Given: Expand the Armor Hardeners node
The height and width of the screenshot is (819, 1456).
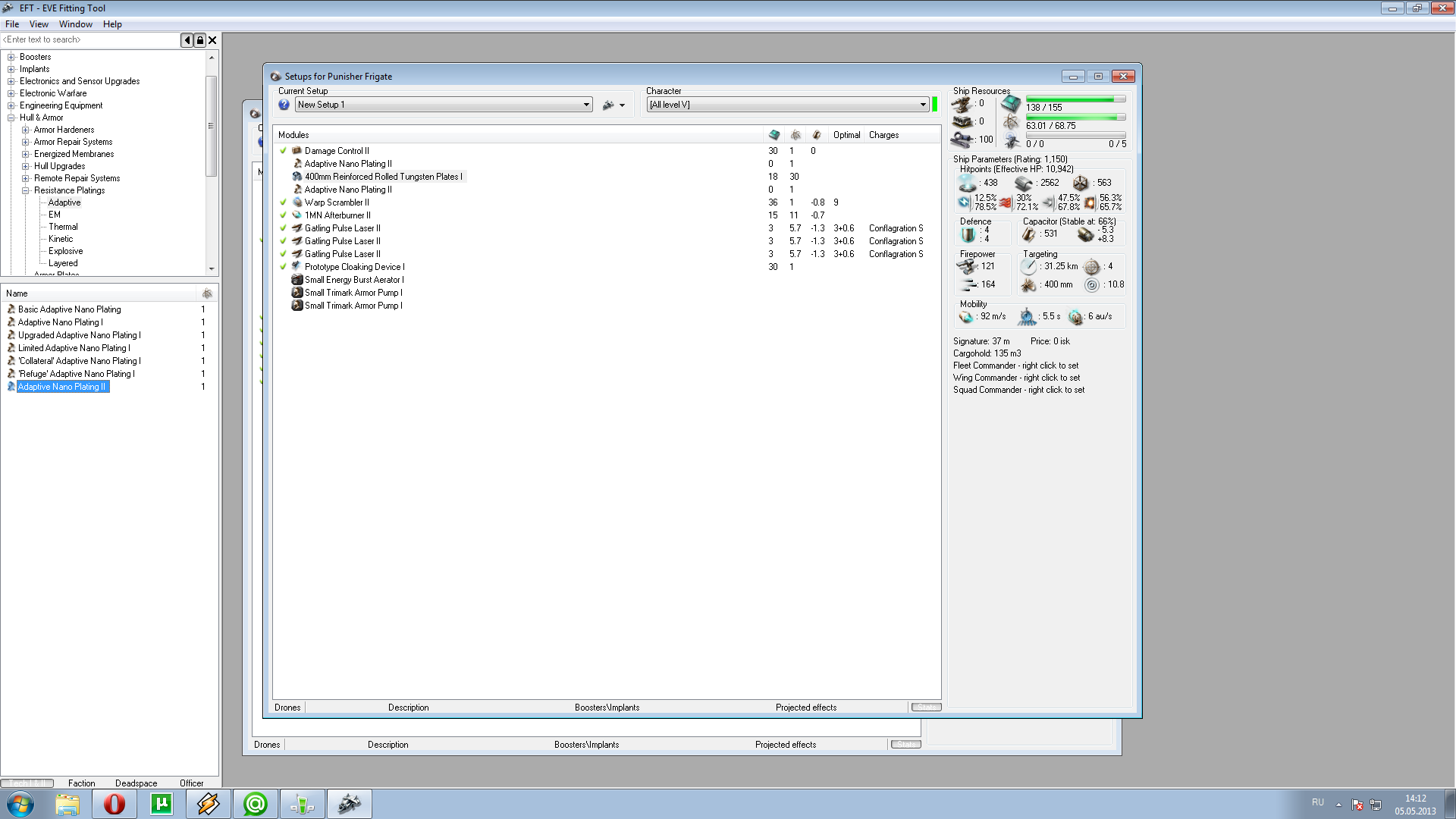Looking at the screenshot, I should coord(25,130).
